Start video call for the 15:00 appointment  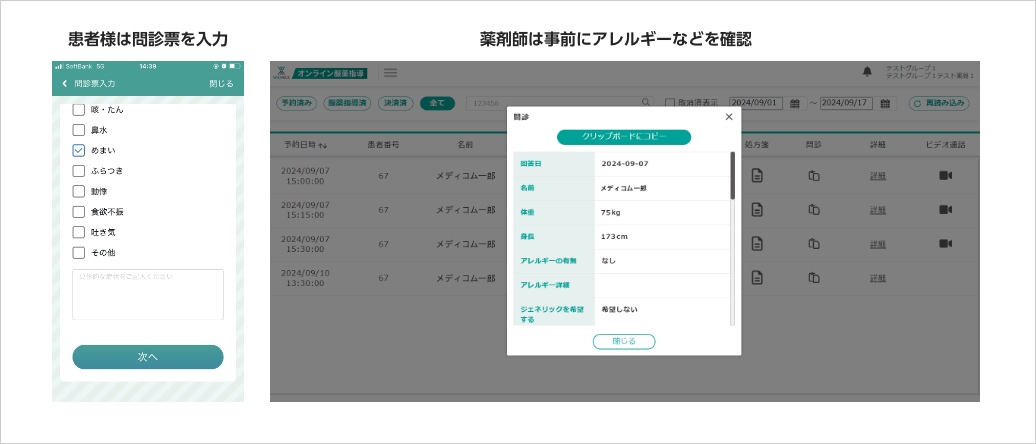pos(945,176)
